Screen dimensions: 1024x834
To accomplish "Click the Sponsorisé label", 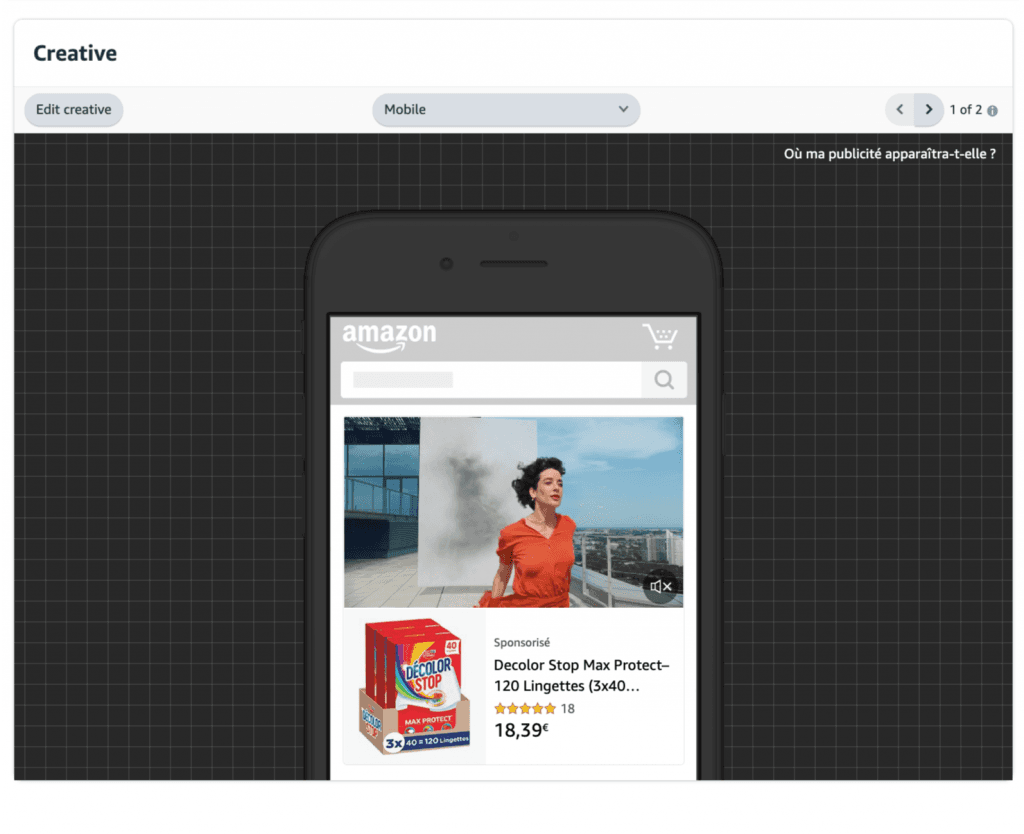I will click(522, 643).
